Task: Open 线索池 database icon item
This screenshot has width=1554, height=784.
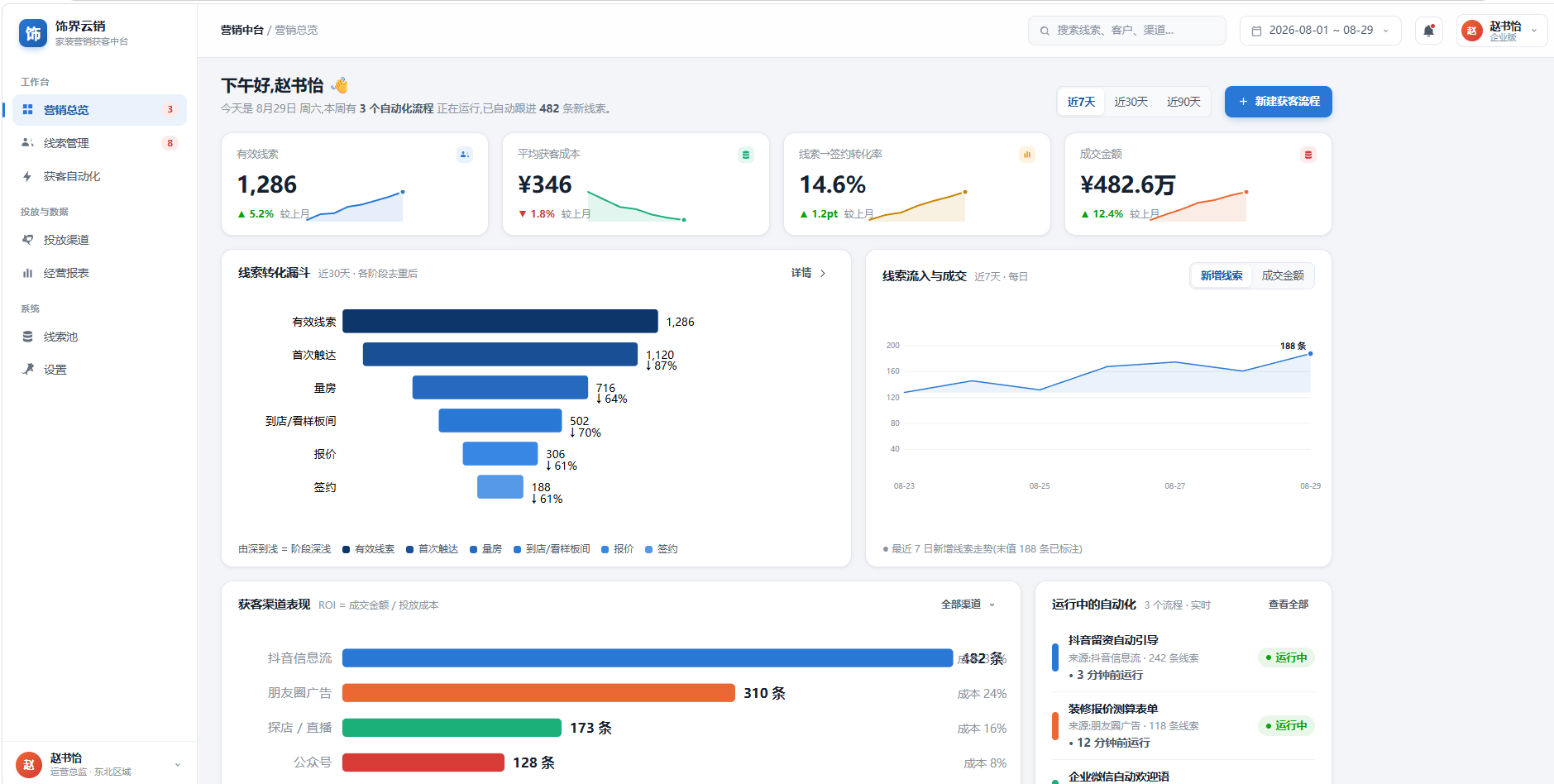Action: pos(99,337)
